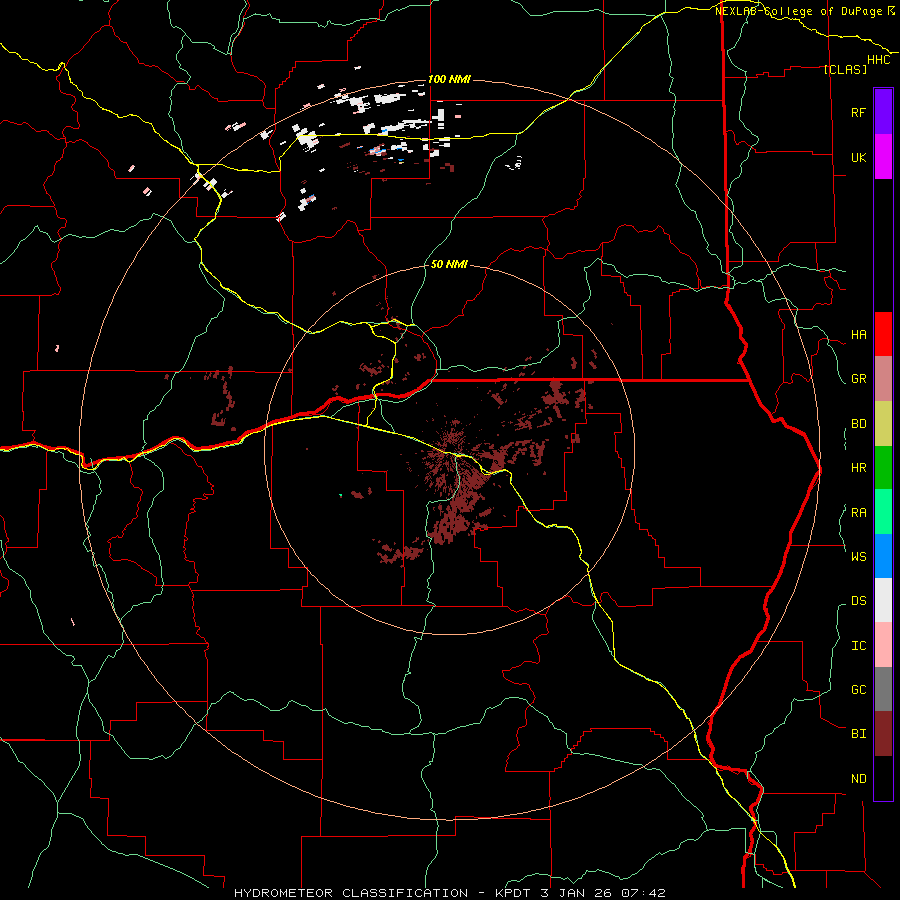Click the HHC product code text

pyautogui.click(x=878, y=60)
